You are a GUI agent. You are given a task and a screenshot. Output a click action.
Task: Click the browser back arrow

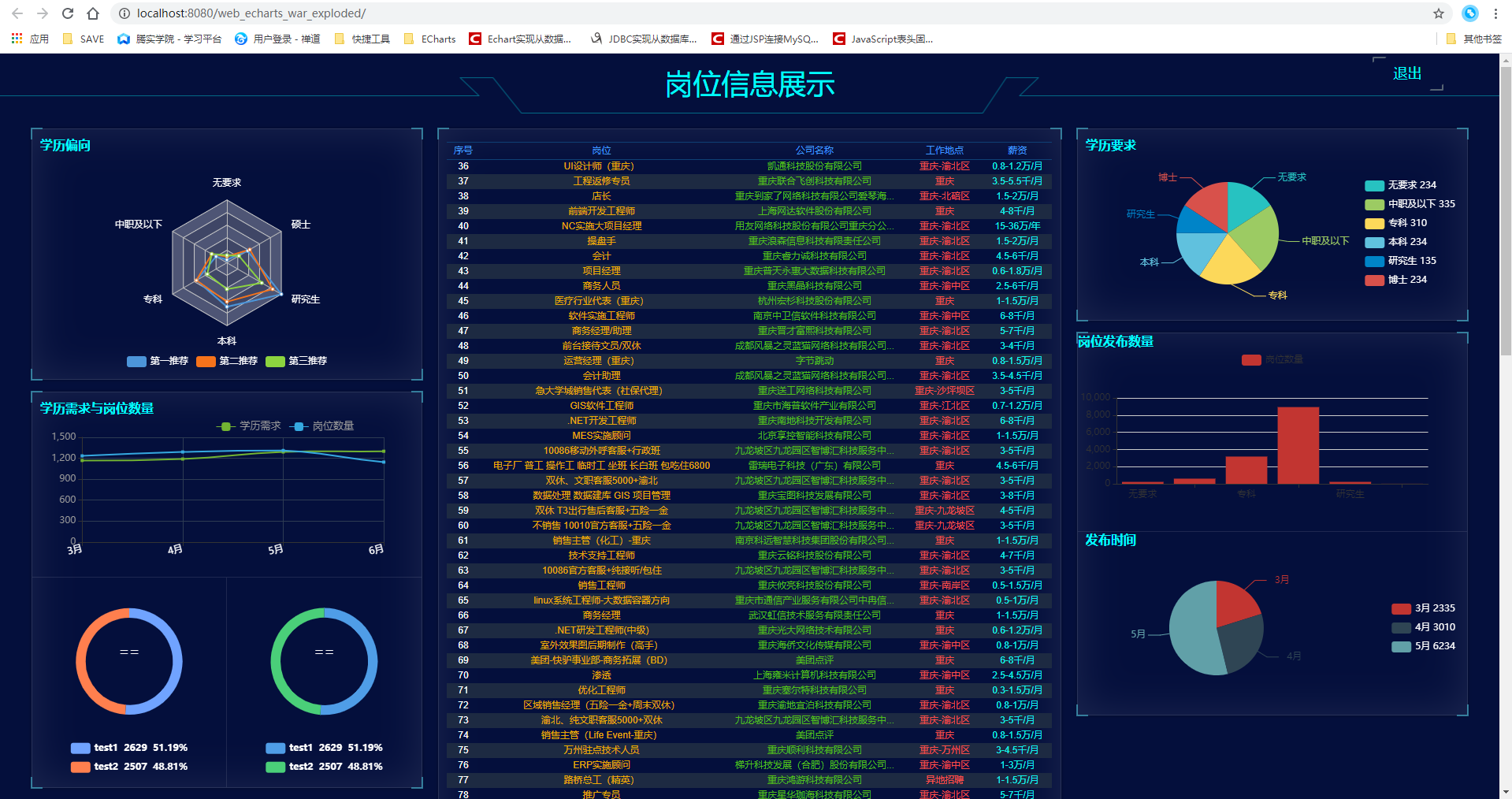[x=17, y=13]
